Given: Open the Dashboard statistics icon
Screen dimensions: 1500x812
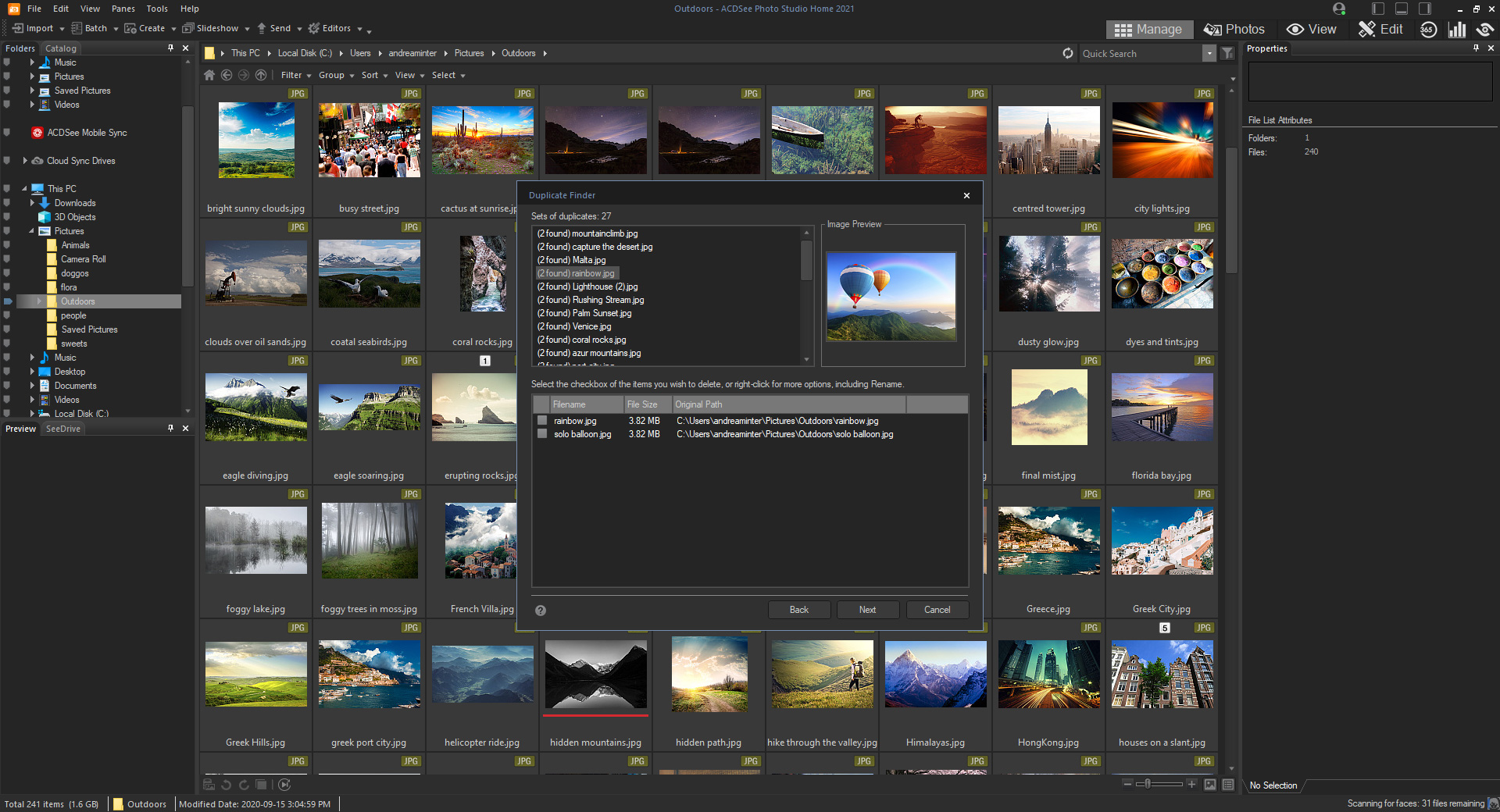Looking at the screenshot, I should pos(1457,29).
